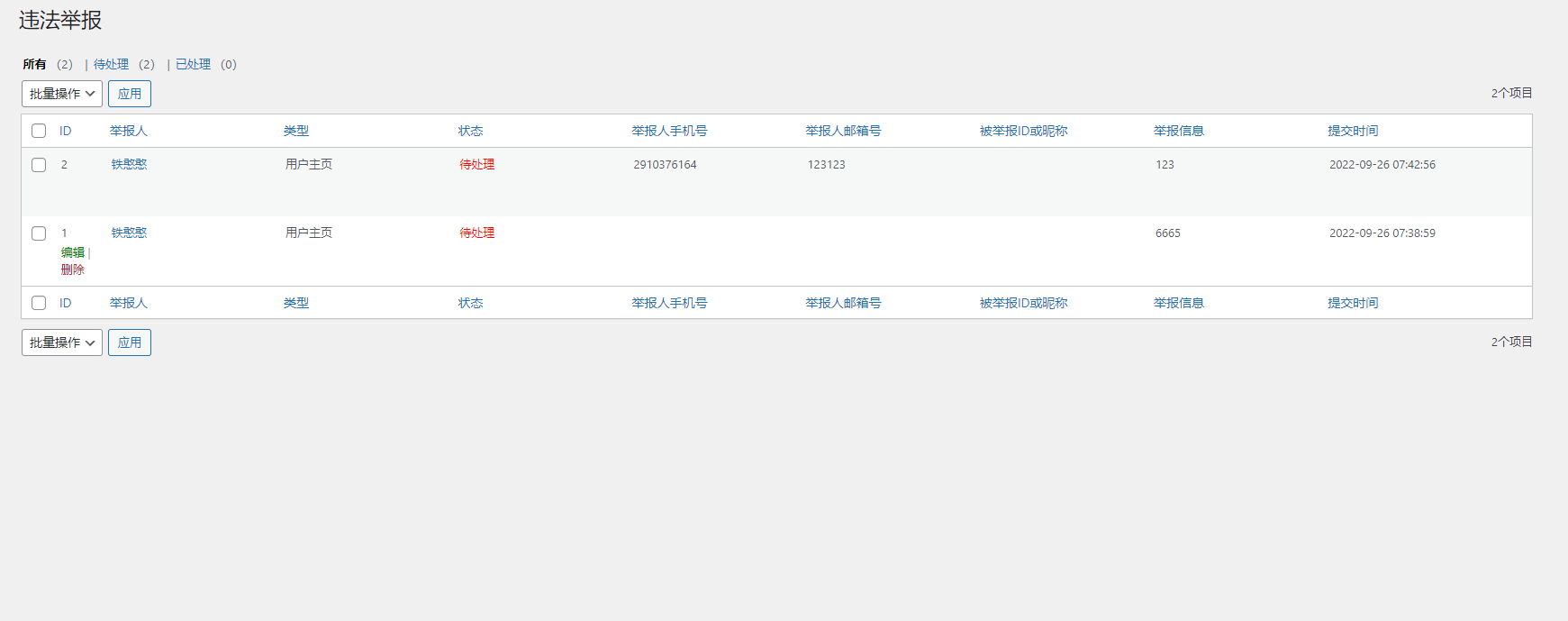
Task: Click 编辑 link under report 1
Action: [73, 252]
